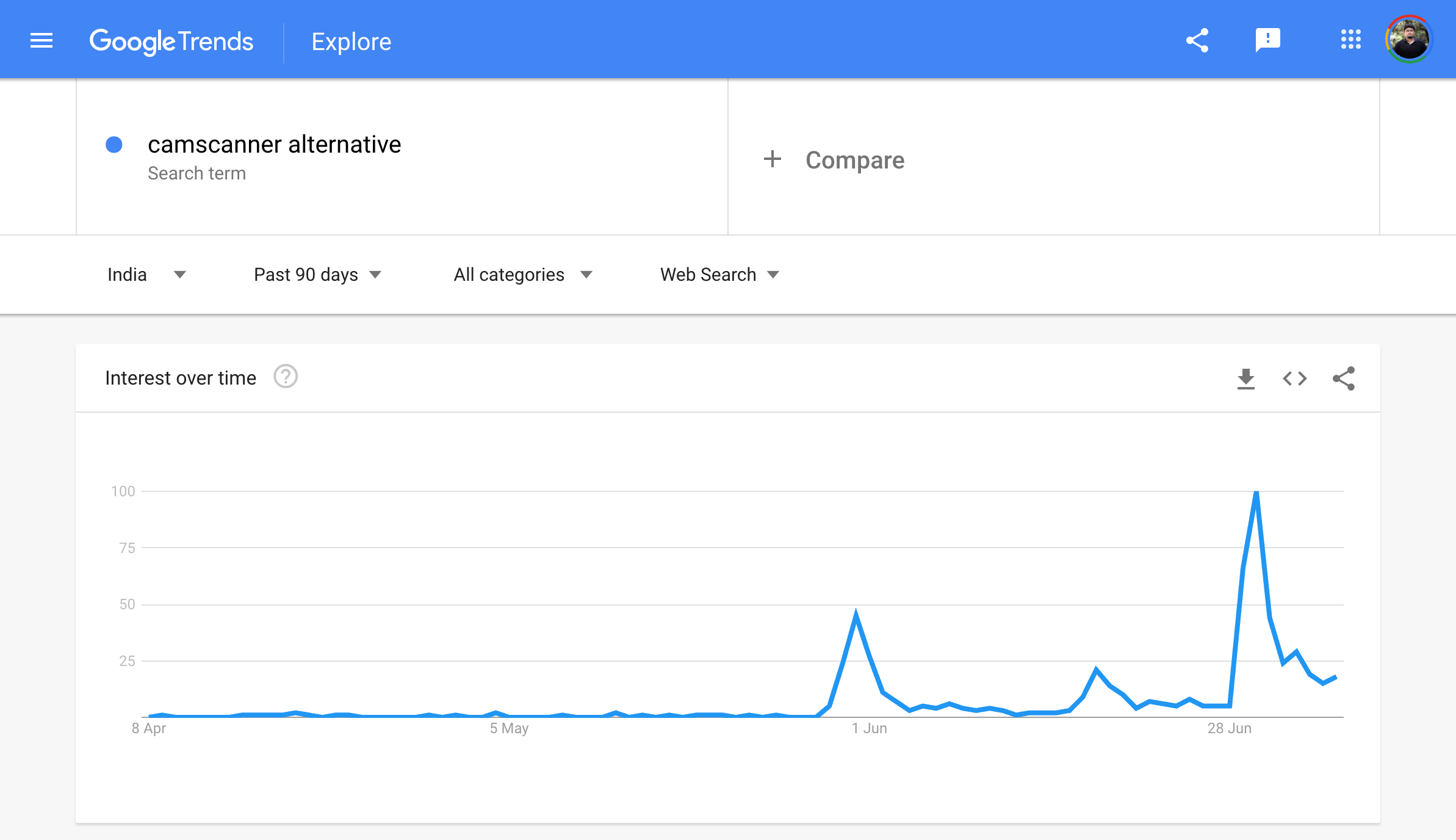Download the Interest over time CSV

point(1246,378)
